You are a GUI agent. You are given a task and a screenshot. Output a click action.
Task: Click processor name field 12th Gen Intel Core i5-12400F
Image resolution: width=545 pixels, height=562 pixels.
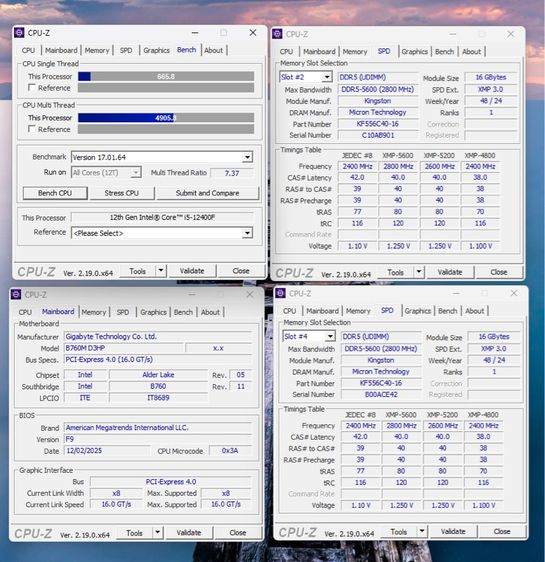[x=162, y=217]
